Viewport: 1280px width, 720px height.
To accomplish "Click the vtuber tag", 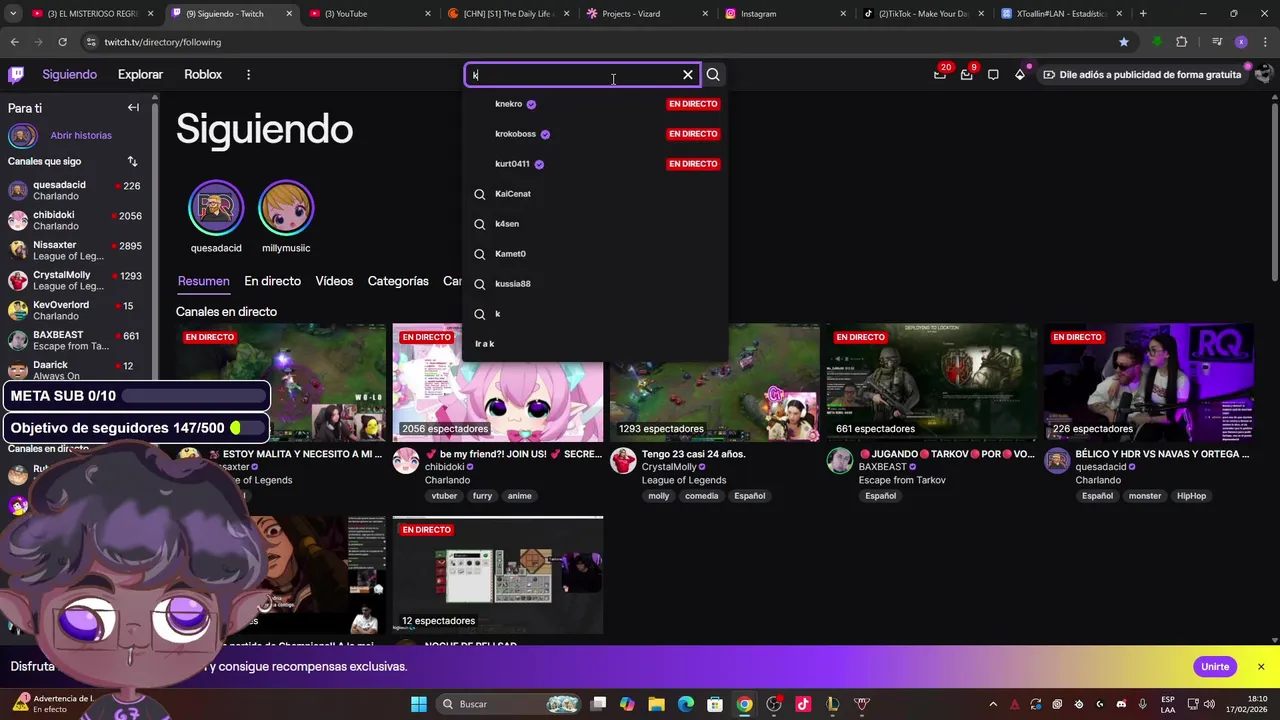I will click(444, 496).
